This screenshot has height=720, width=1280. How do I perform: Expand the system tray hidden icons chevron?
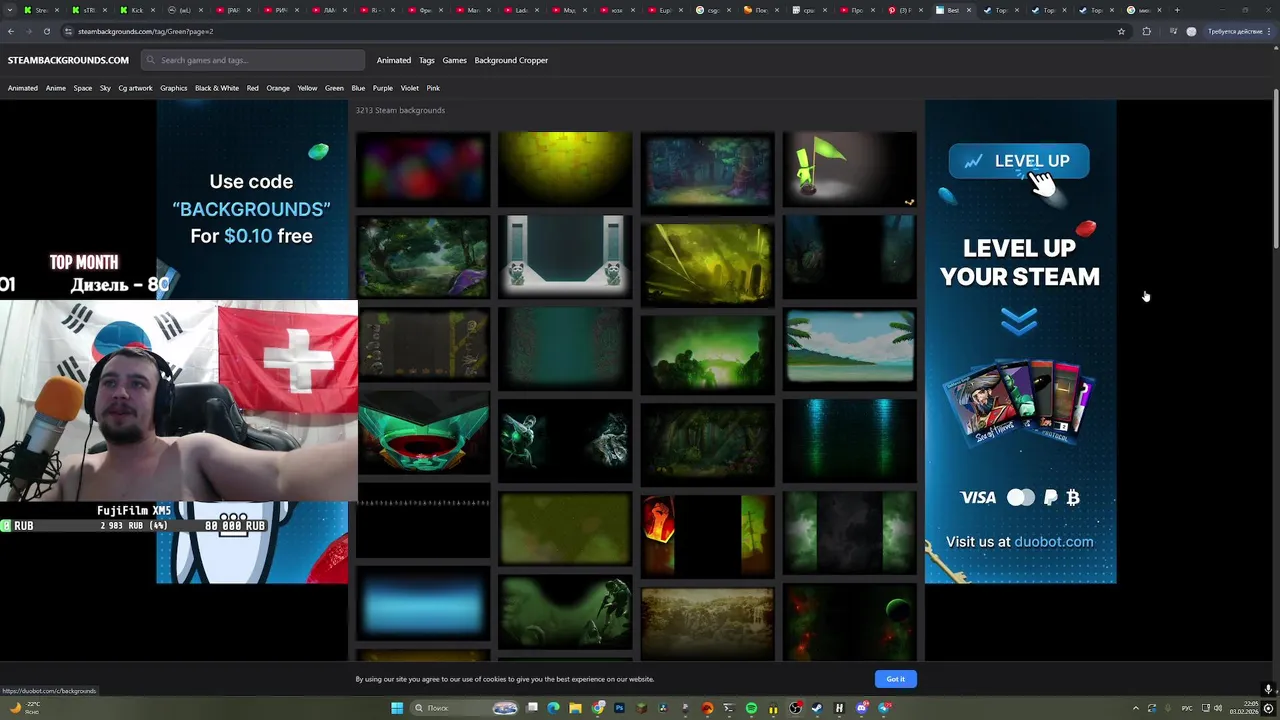1136,708
